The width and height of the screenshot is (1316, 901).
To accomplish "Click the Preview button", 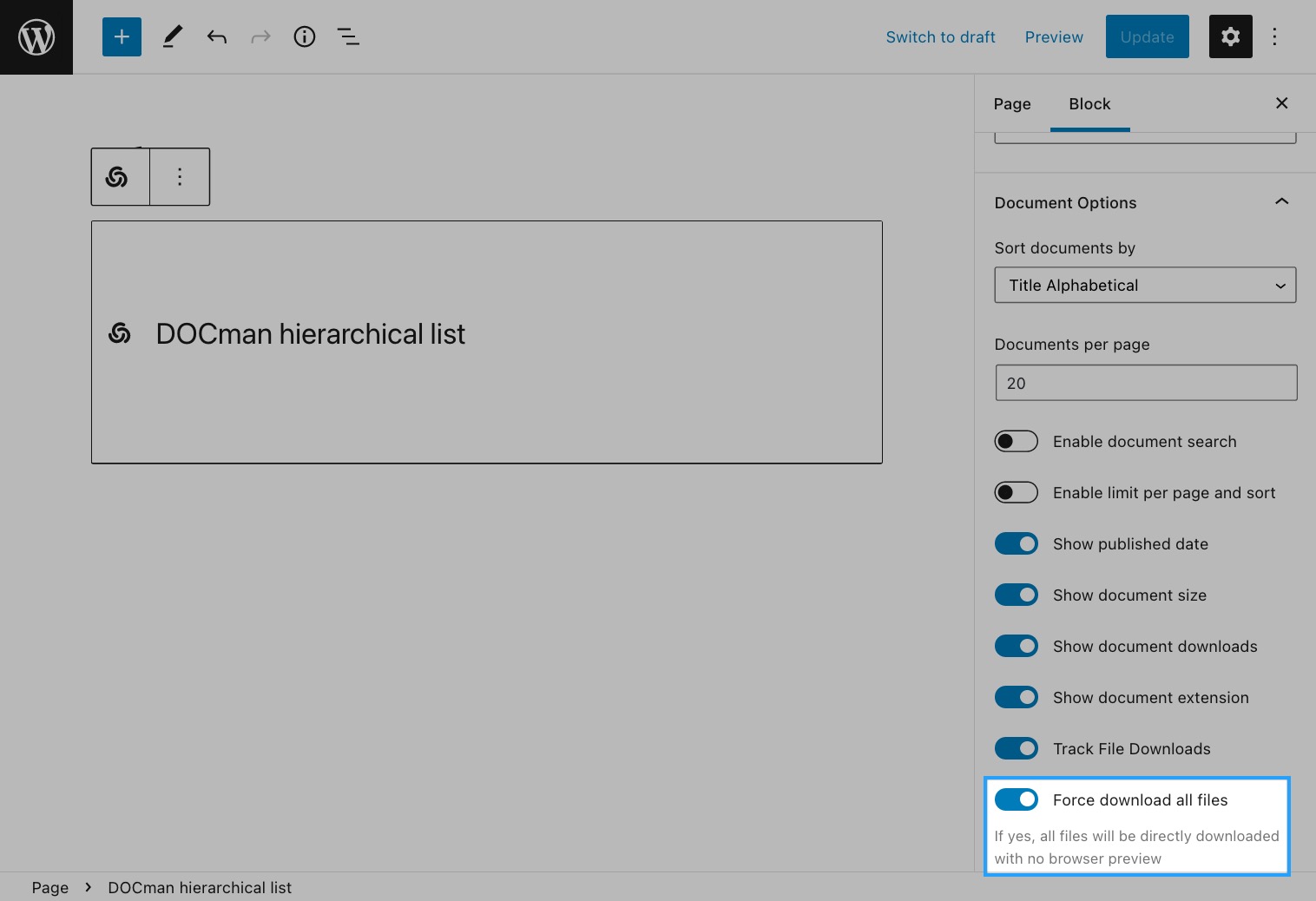I will pos(1054,37).
